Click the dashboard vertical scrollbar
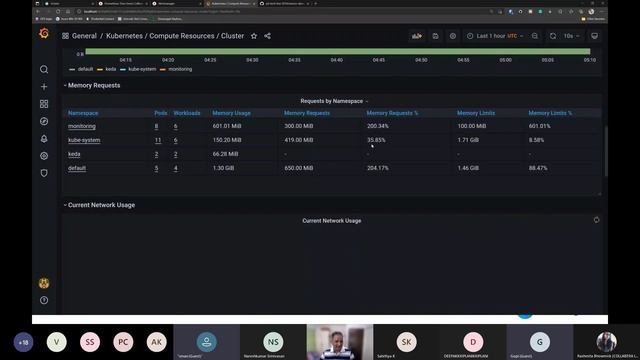The width and height of the screenshot is (640, 360). coord(606,151)
